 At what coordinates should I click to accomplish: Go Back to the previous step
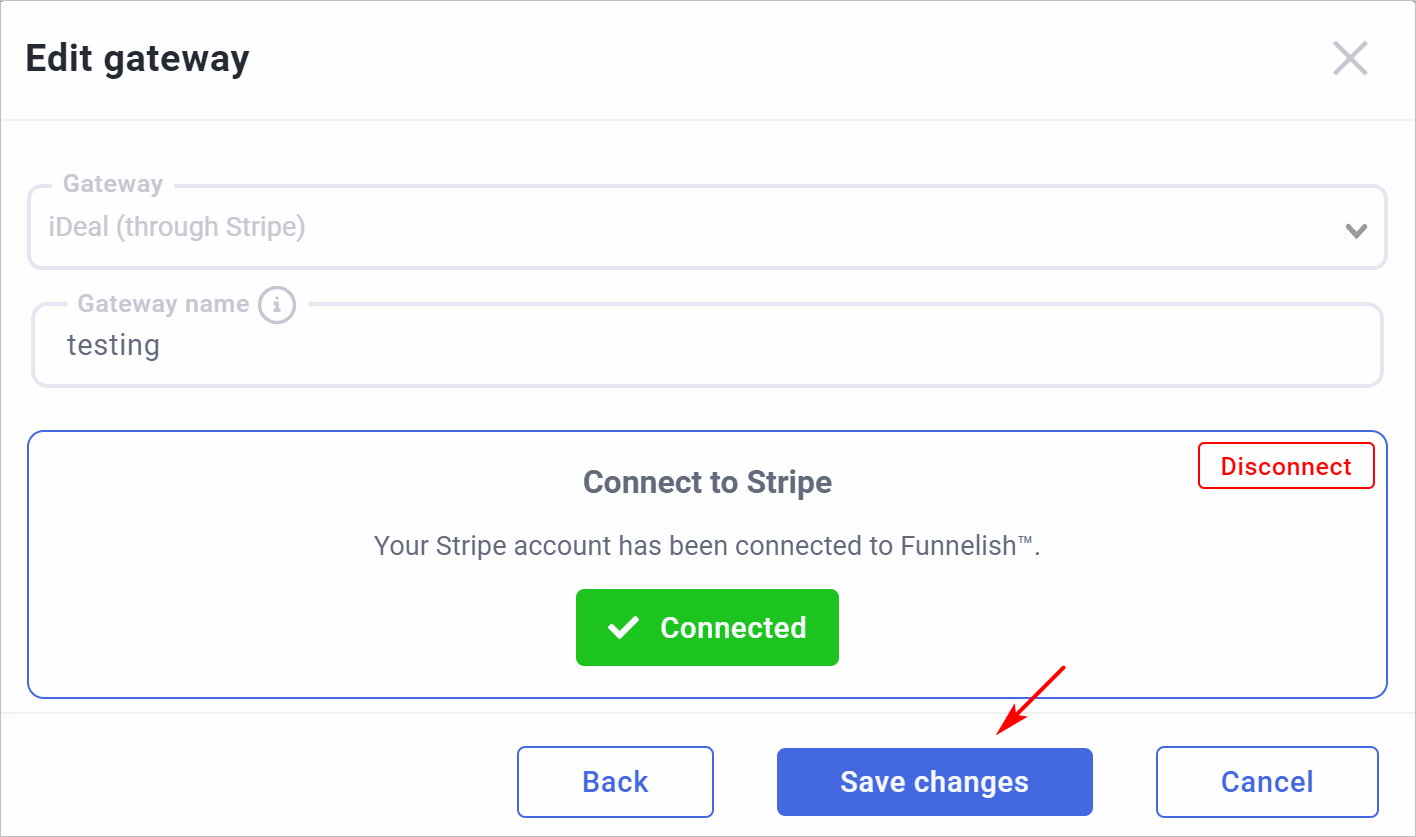(x=615, y=782)
